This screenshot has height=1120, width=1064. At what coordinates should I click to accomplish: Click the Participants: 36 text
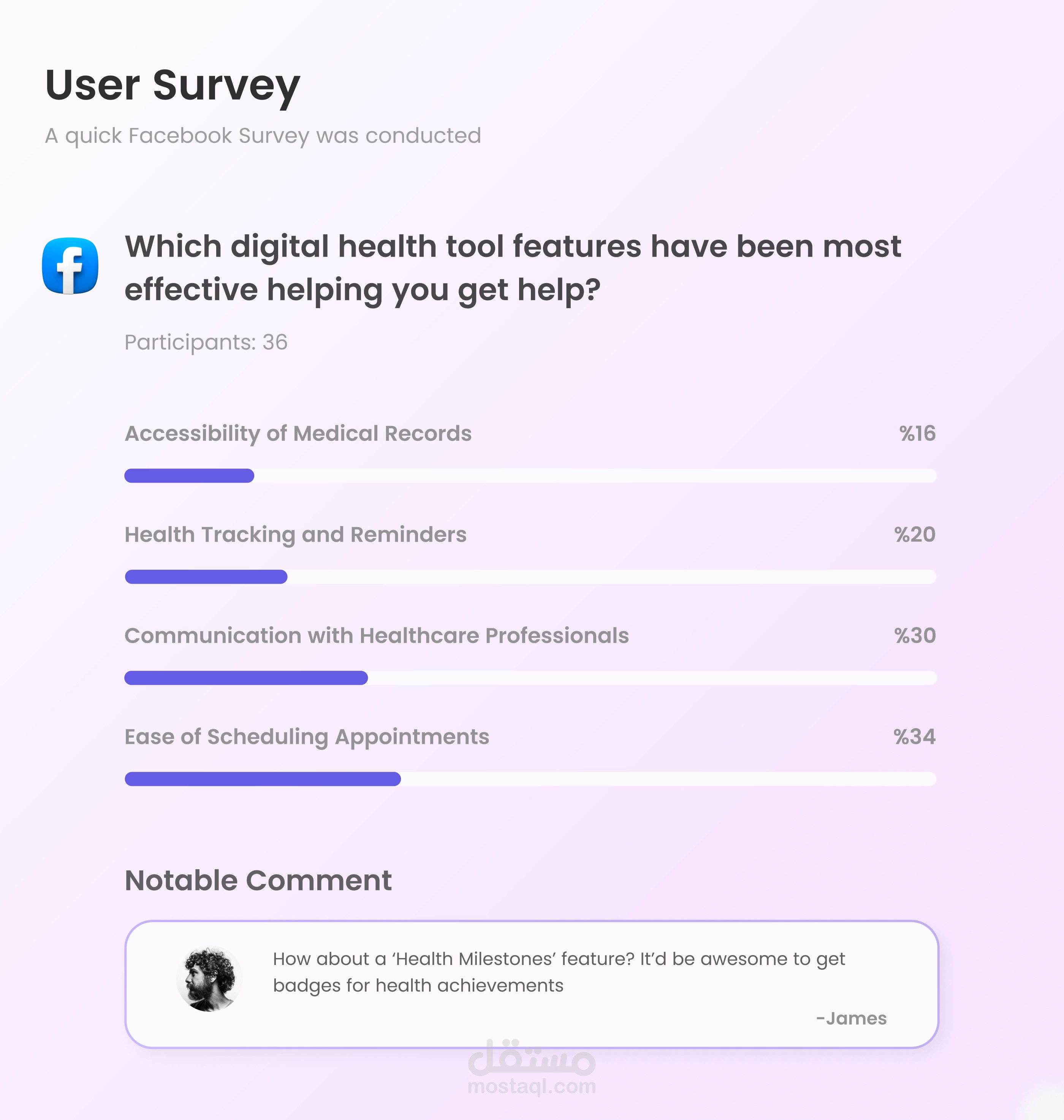tap(206, 342)
